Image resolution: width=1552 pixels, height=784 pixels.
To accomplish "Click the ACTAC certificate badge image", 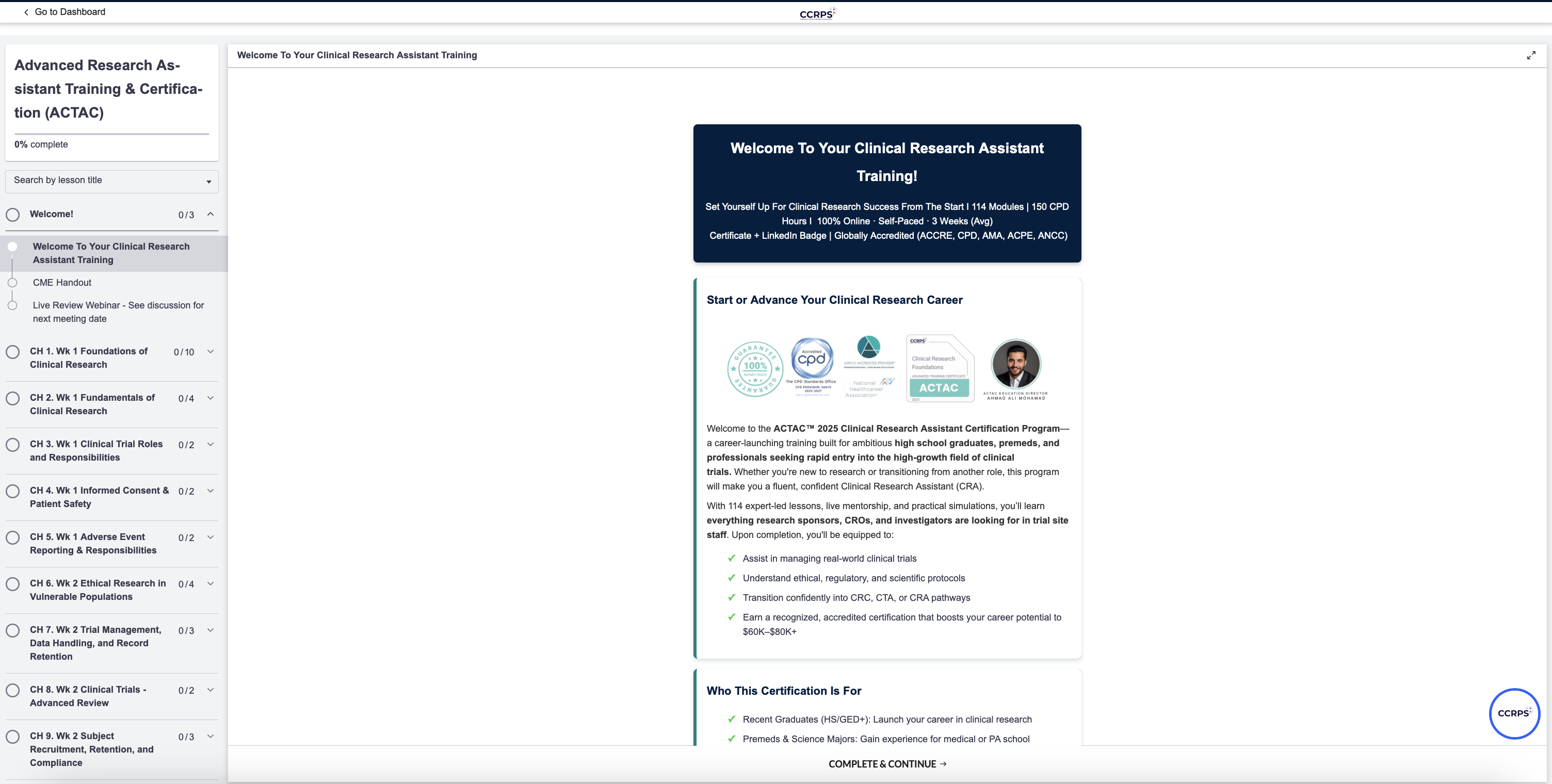I will [x=940, y=367].
